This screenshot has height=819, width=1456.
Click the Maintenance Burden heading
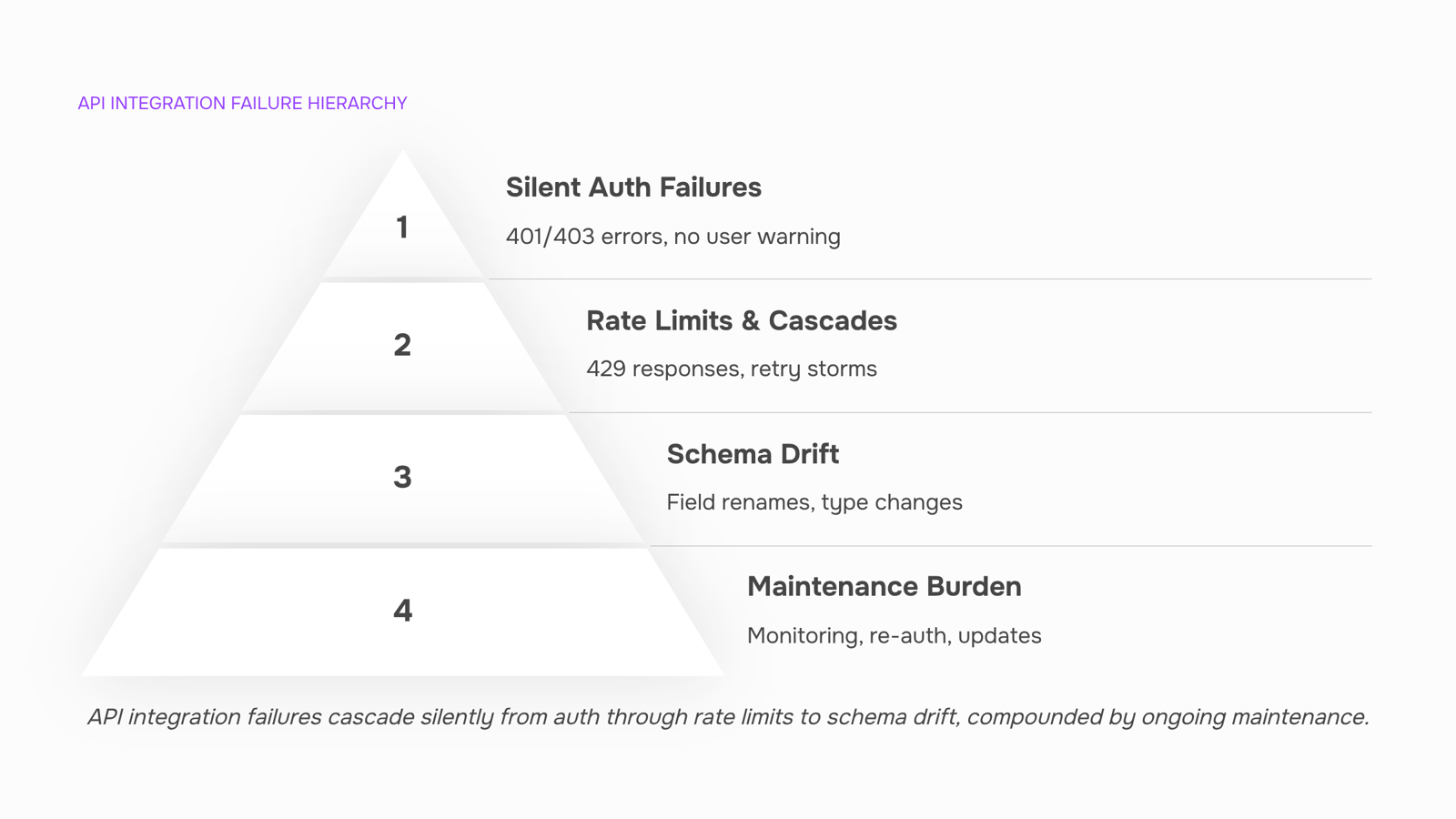[x=885, y=587]
